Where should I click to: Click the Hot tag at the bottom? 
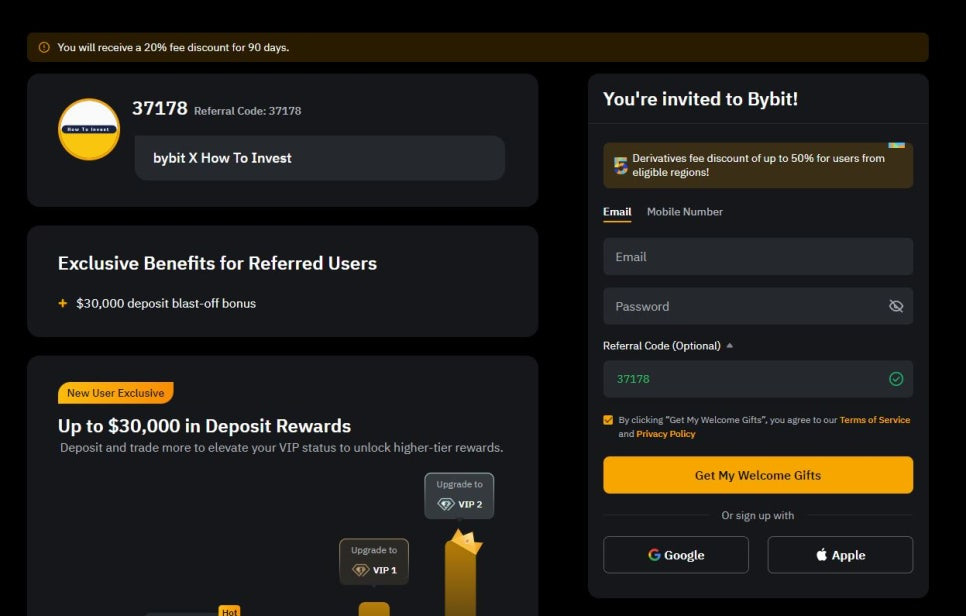229,611
